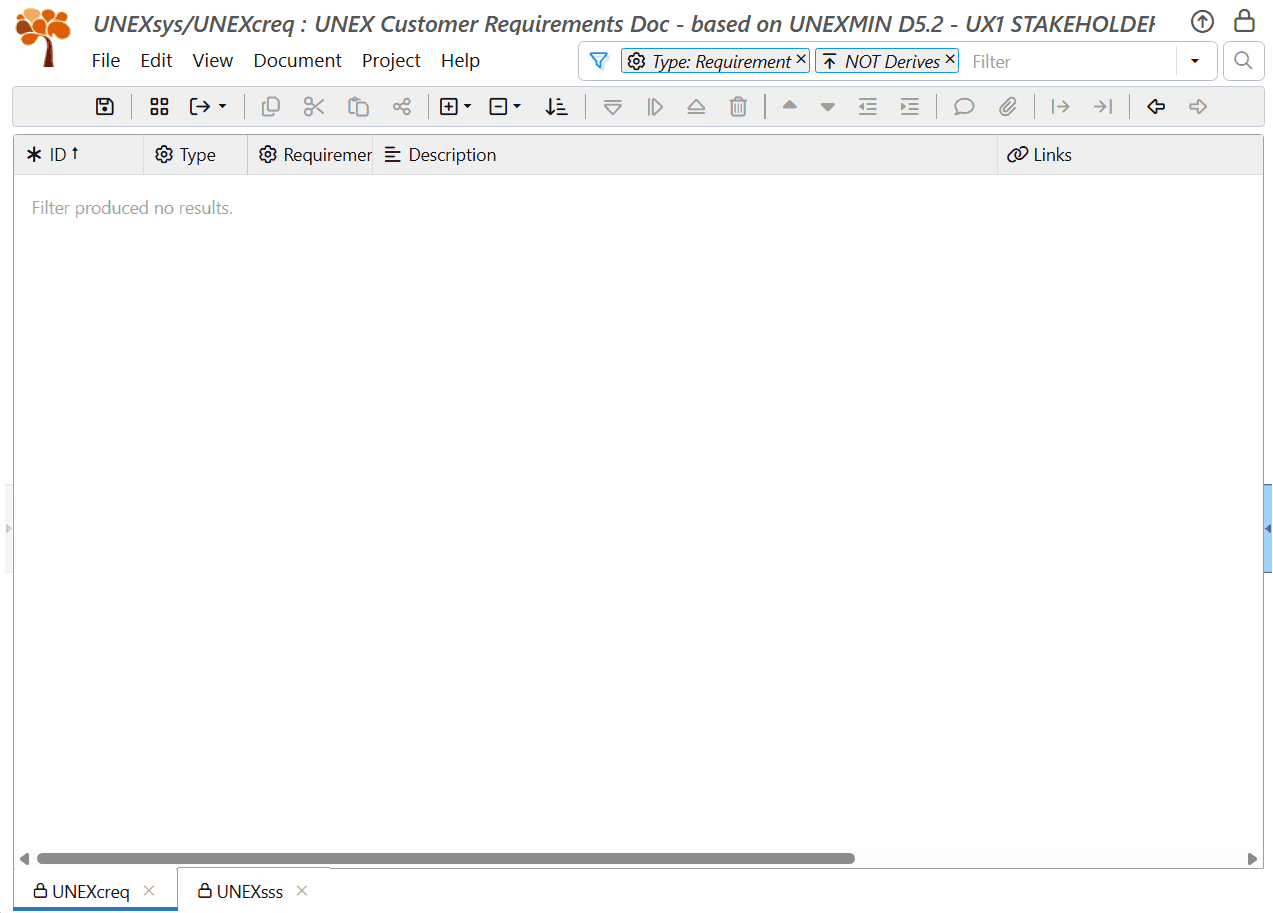Screen dimensions: 1273x913
Task: Open the project dashboard grid icon
Action: (x=158, y=106)
